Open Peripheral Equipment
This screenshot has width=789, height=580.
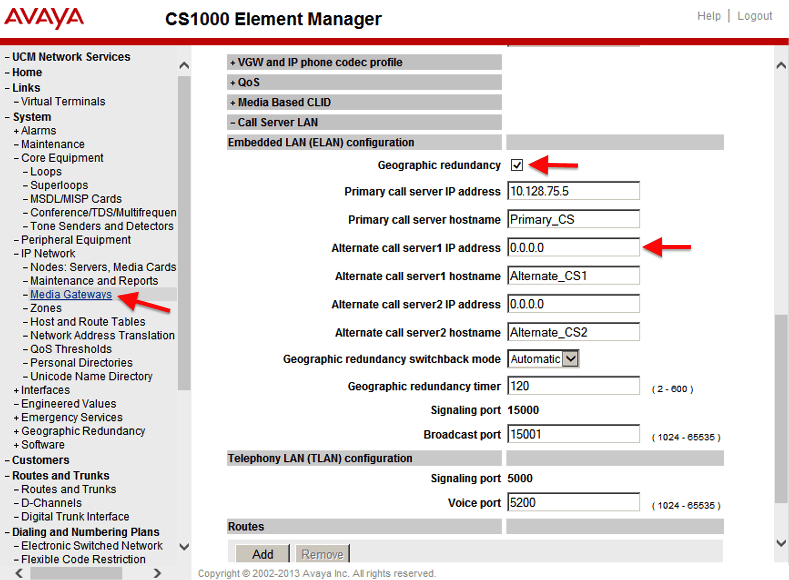coord(76,240)
